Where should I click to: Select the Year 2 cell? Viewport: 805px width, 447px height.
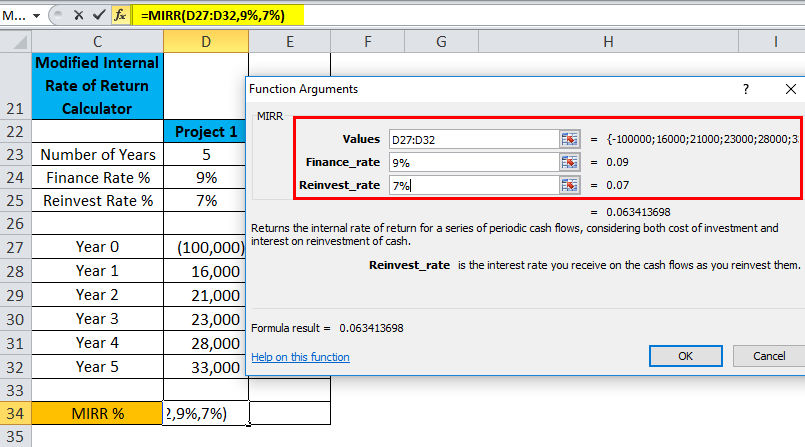98,295
